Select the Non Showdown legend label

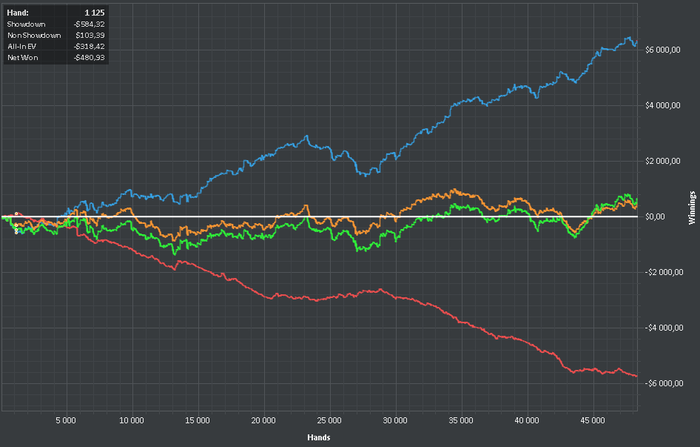click(34, 35)
